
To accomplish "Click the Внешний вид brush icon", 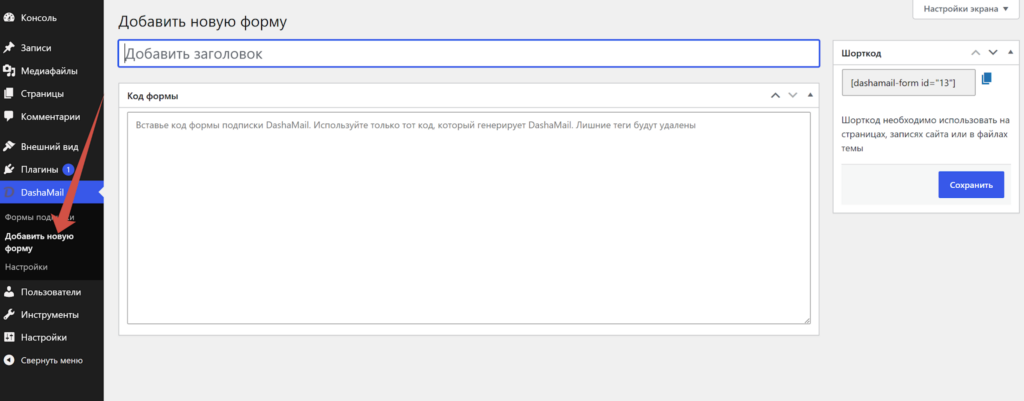I will 9,146.
